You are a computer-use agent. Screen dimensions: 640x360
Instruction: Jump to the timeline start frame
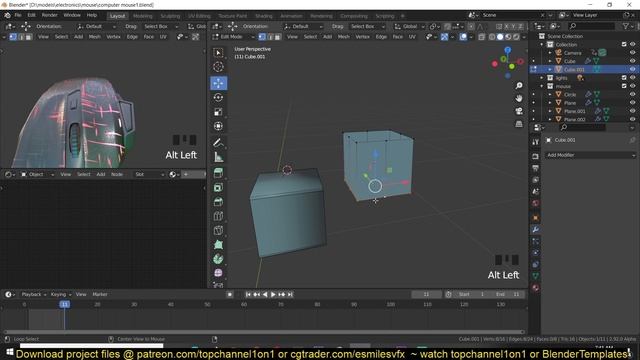pos(248,294)
